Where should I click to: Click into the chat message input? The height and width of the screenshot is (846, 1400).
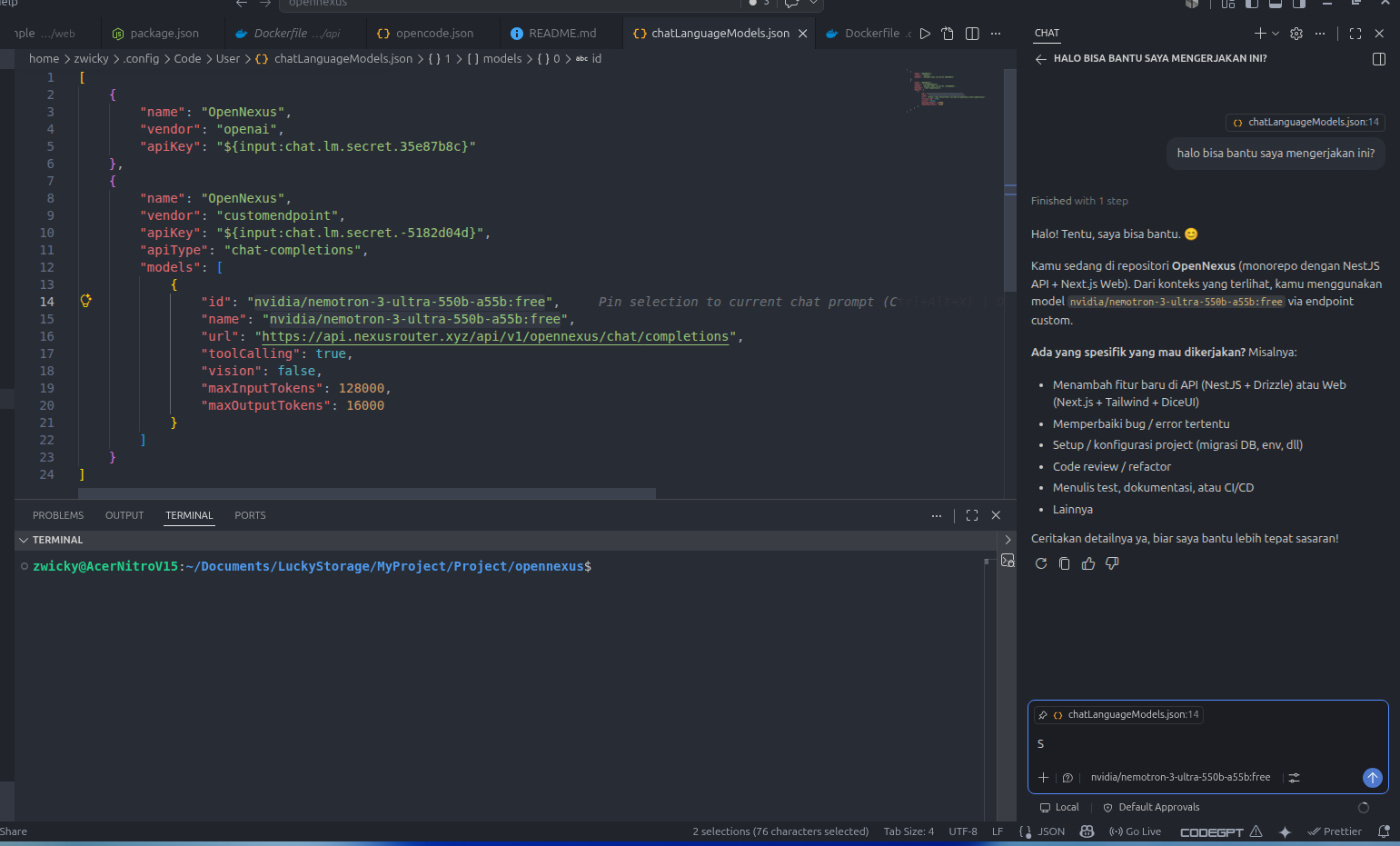(1207, 744)
